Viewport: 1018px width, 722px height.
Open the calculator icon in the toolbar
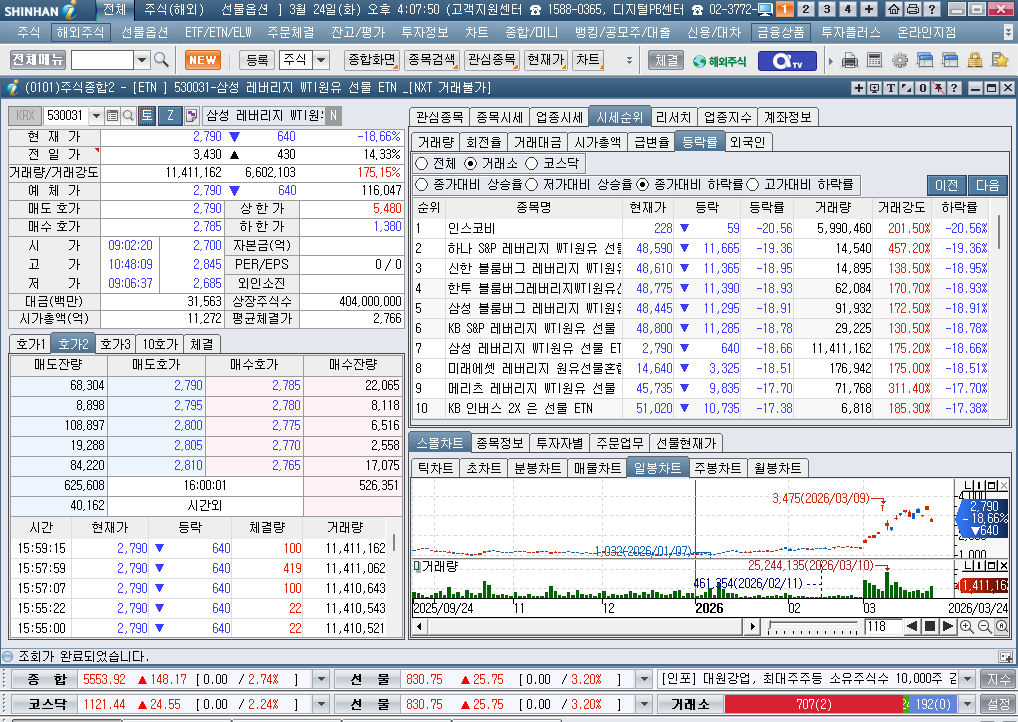click(x=874, y=60)
